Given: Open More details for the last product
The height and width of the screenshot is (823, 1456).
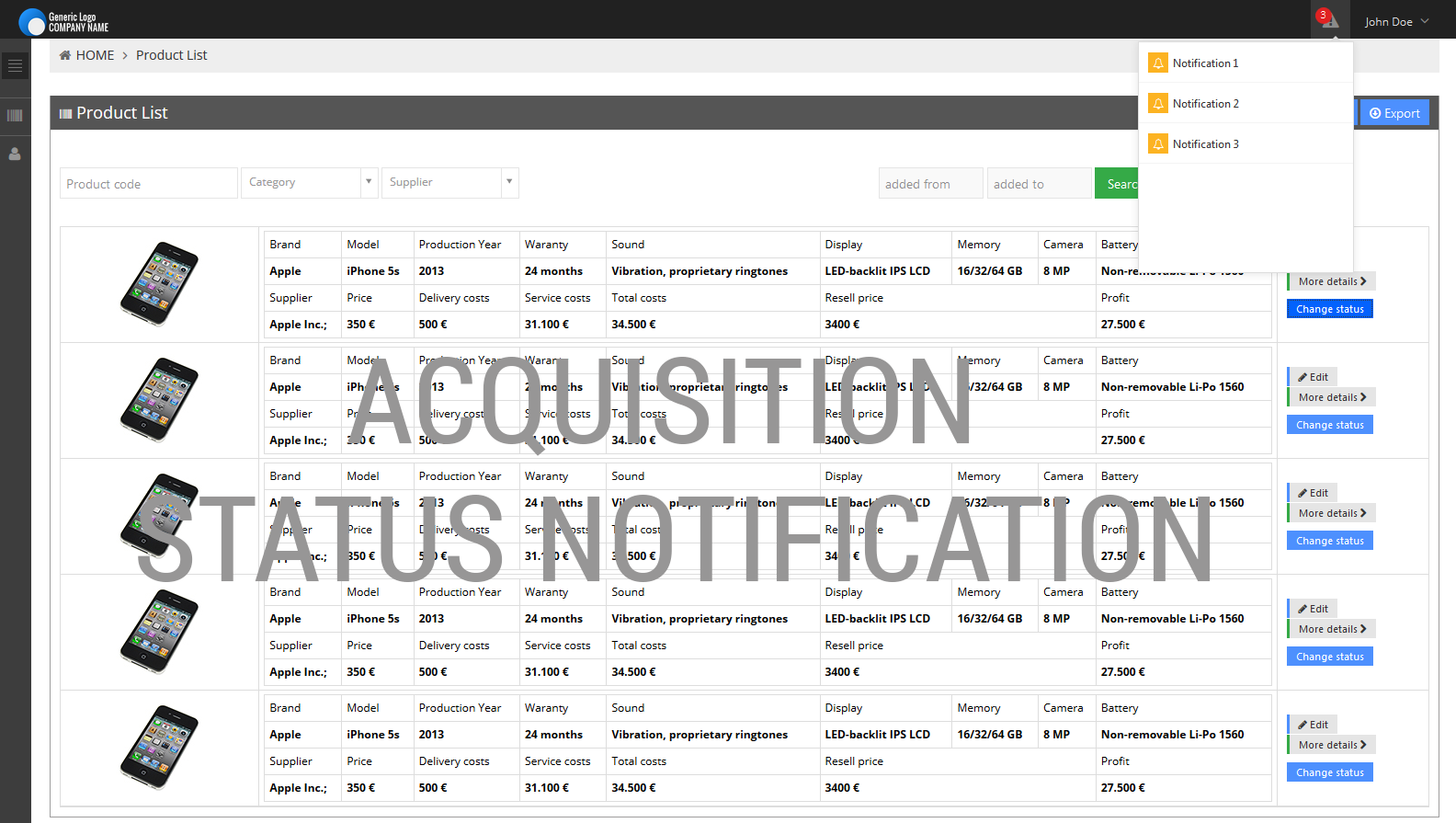Looking at the screenshot, I should coord(1331,745).
